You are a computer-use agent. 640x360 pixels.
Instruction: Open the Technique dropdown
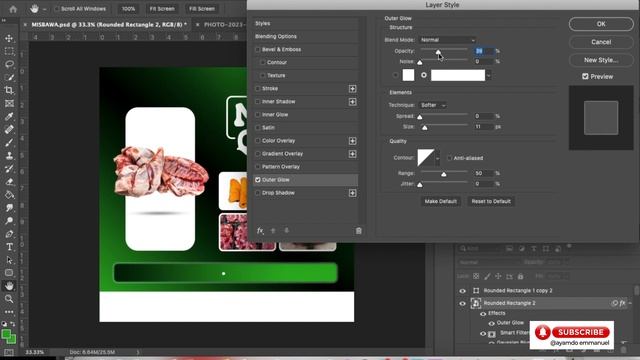point(433,105)
